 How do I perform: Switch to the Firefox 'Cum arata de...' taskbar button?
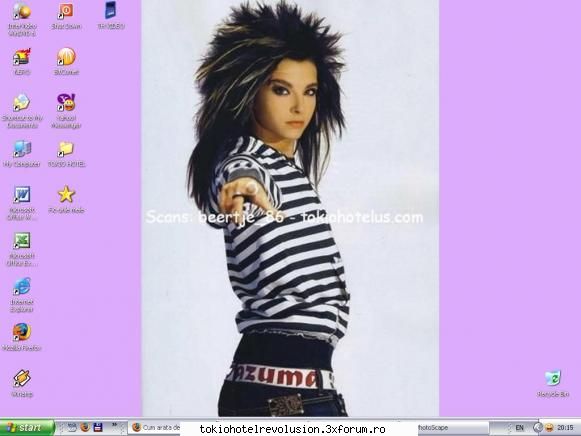pos(155,427)
